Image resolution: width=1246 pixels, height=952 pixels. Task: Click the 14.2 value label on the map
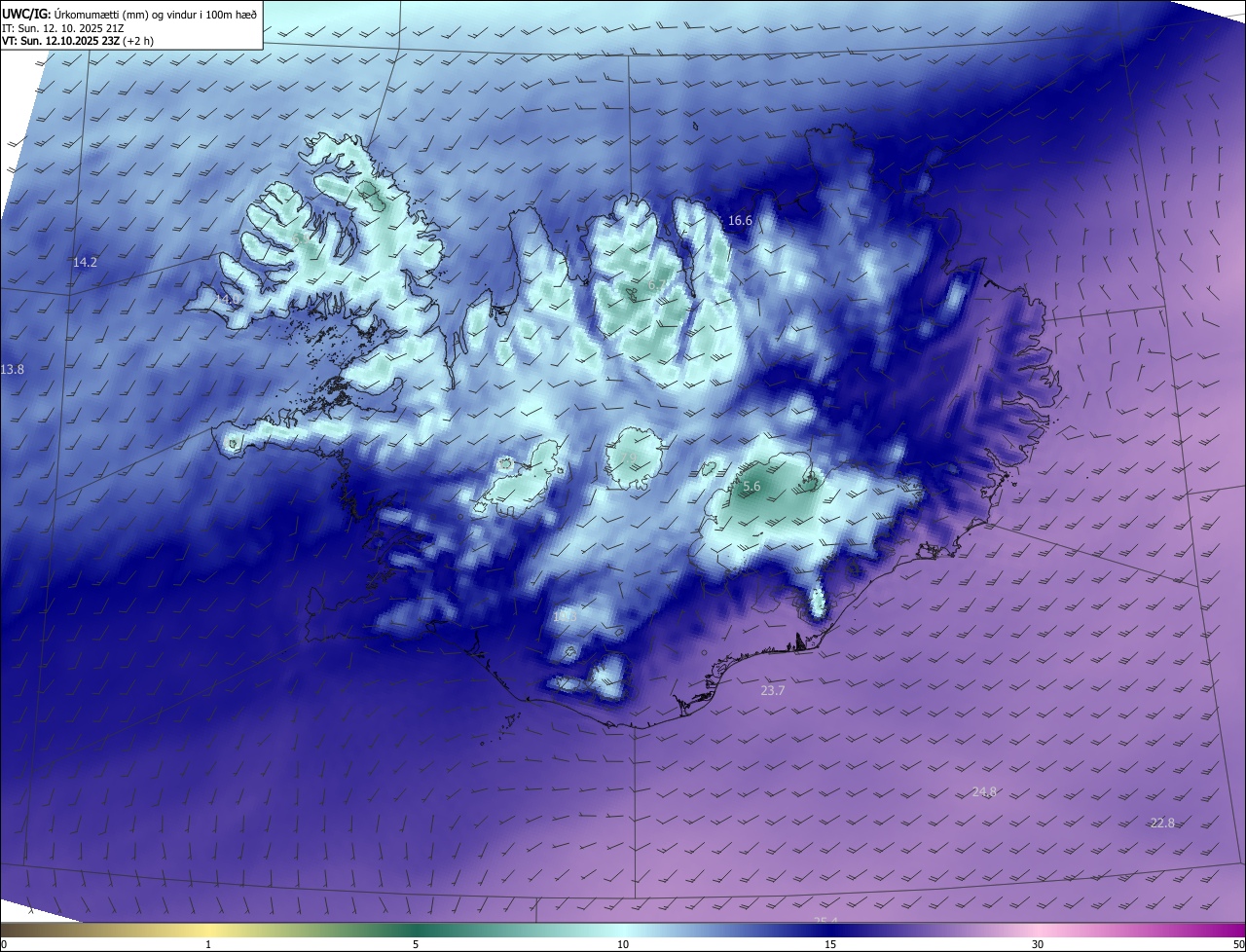point(85,263)
